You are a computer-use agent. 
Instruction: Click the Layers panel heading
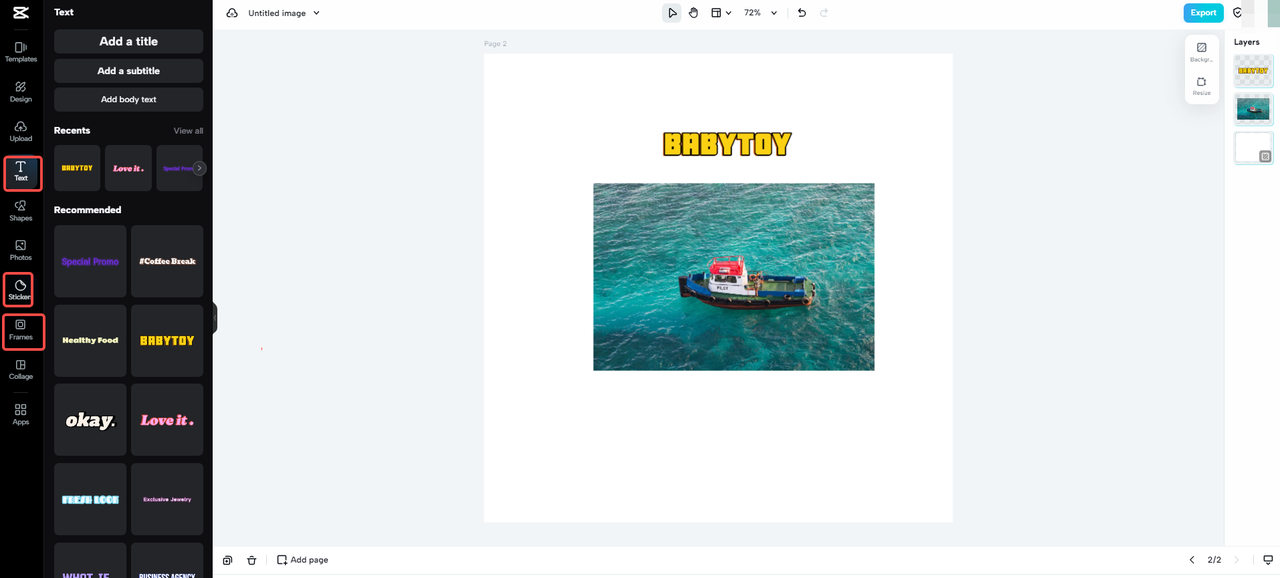(1246, 42)
